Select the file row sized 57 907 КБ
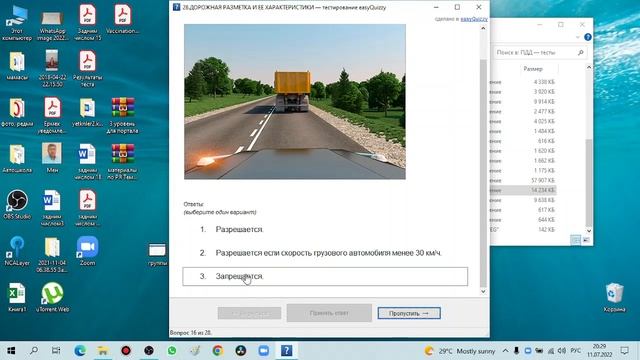 click(x=523, y=180)
